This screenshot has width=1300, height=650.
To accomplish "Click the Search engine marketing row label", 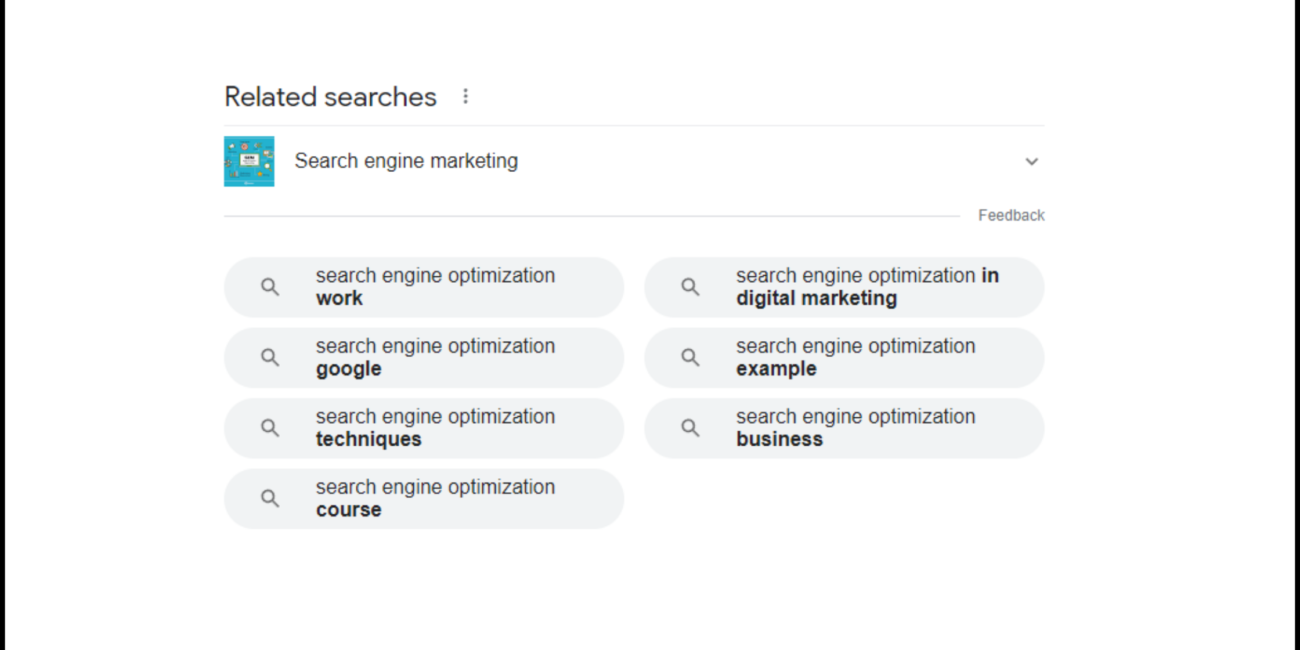I will [406, 161].
